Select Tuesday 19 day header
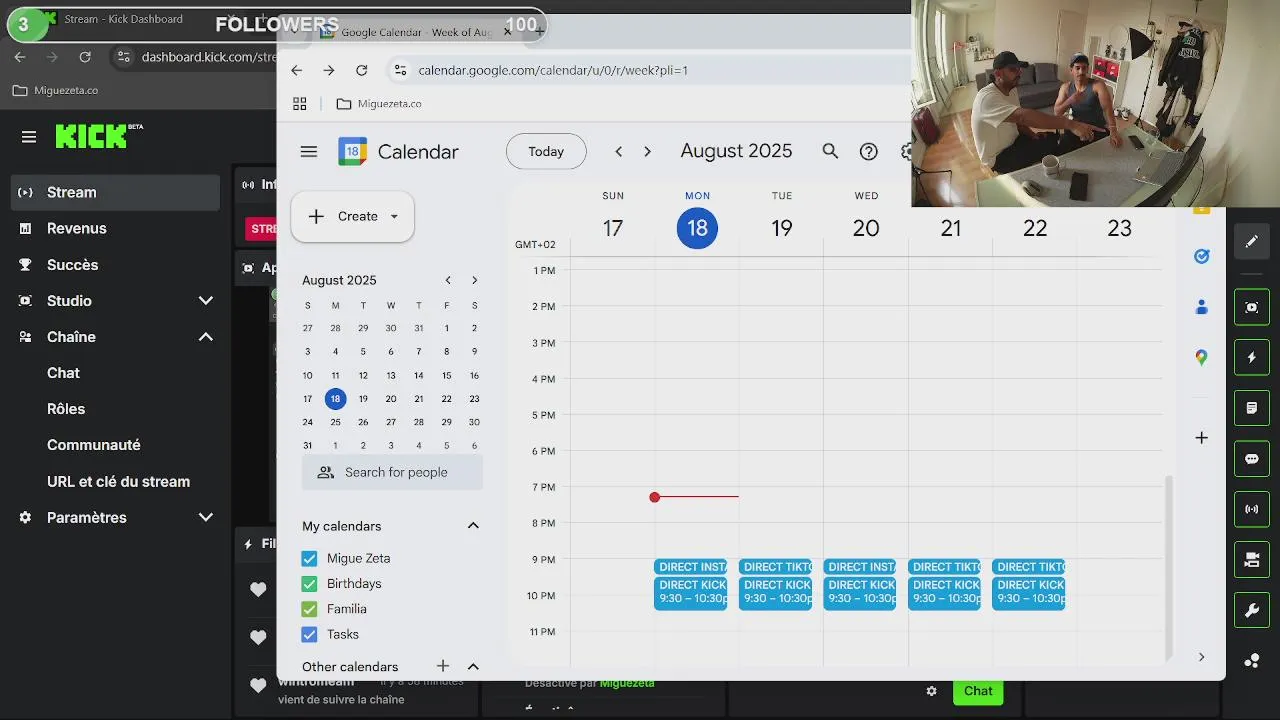 [782, 228]
